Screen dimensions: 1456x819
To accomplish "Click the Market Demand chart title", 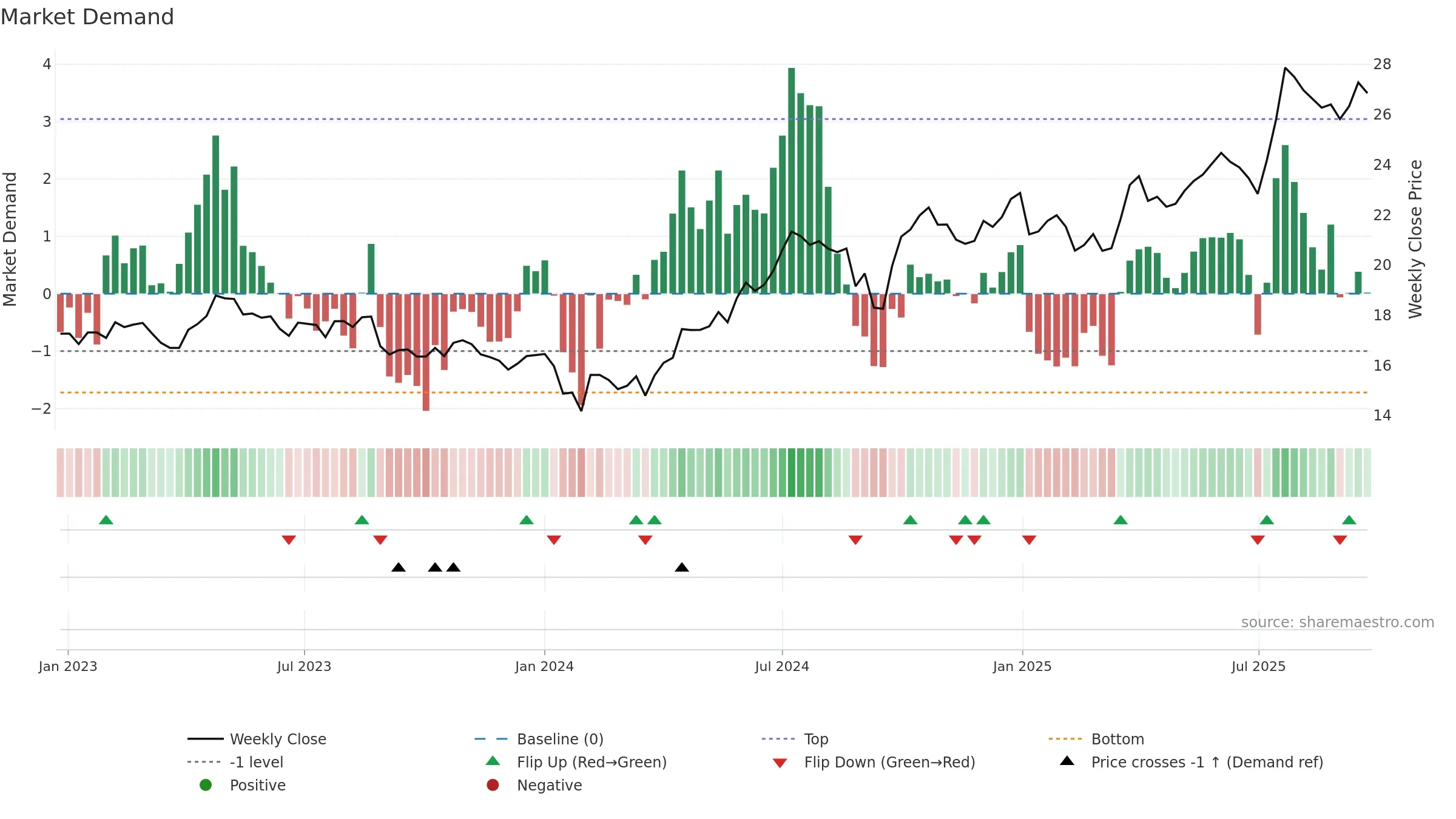I will (x=87, y=17).
